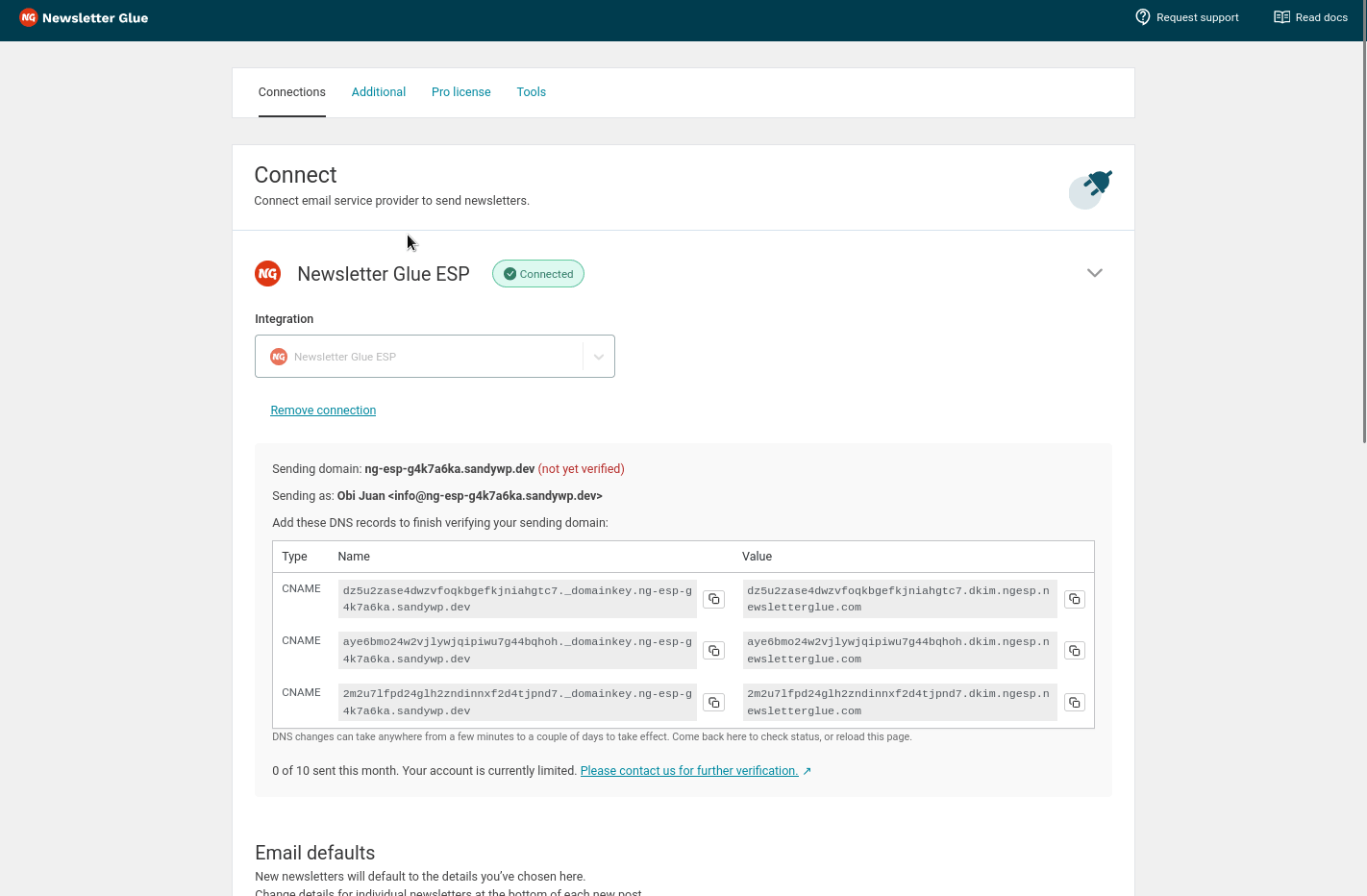Click the Request support help icon
Screen dimensions: 1367x896
pos(1143,17)
